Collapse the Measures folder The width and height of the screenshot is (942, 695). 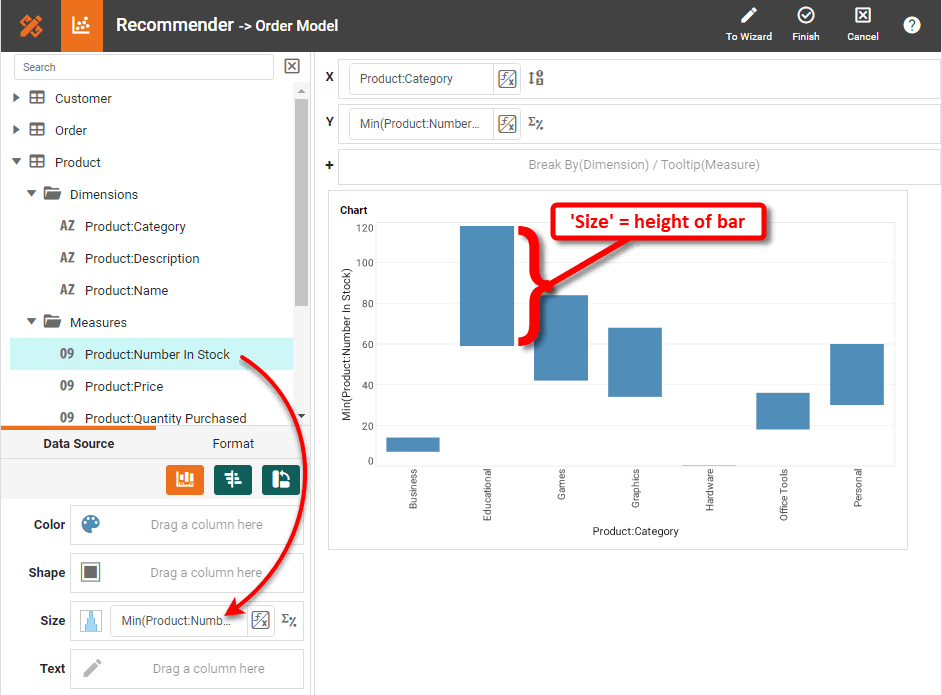point(31,322)
